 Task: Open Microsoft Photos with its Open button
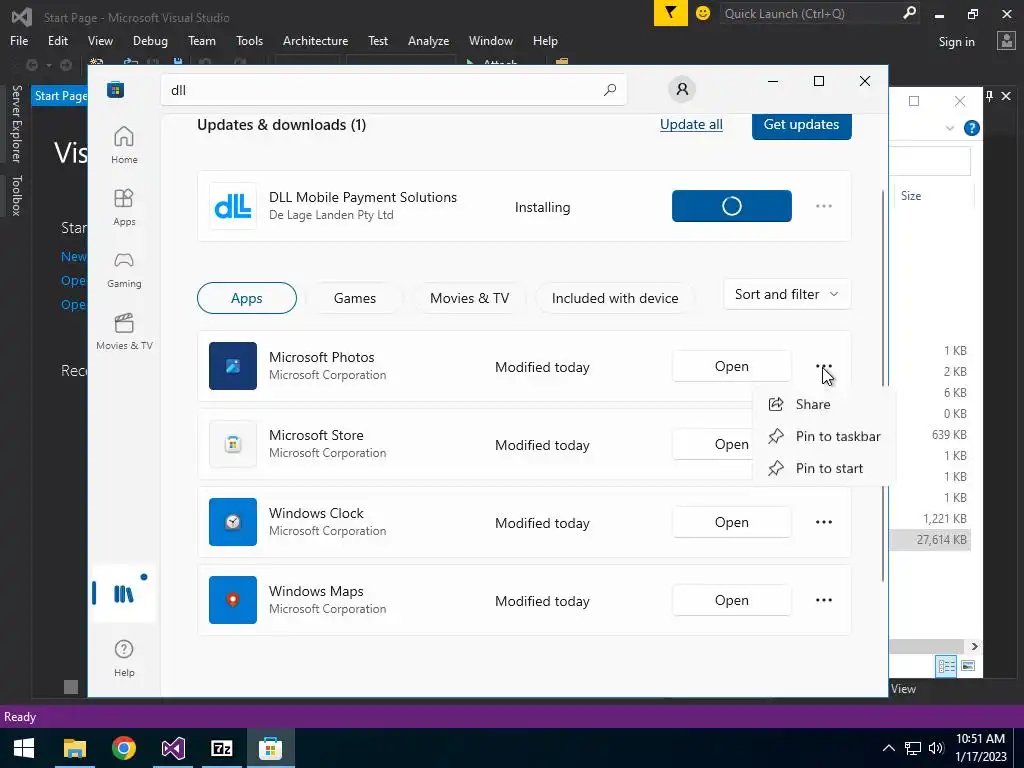tap(731, 366)
